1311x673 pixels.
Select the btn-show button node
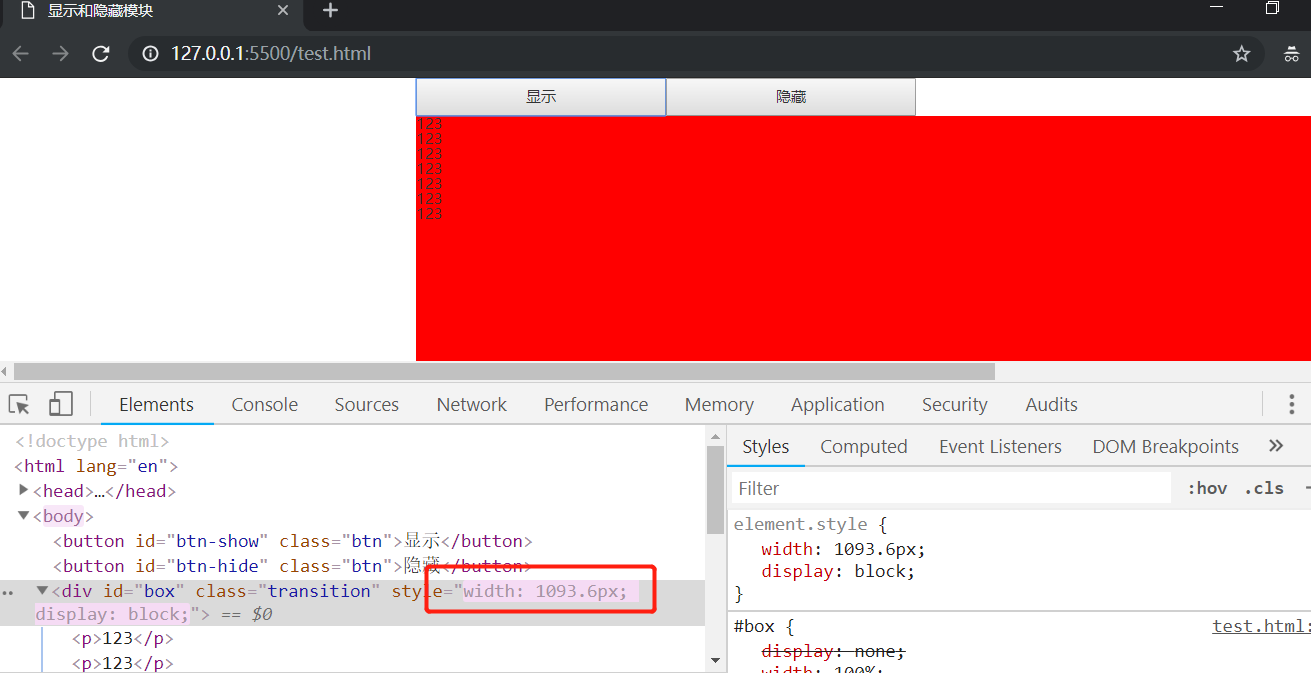(x=293, y=541)
